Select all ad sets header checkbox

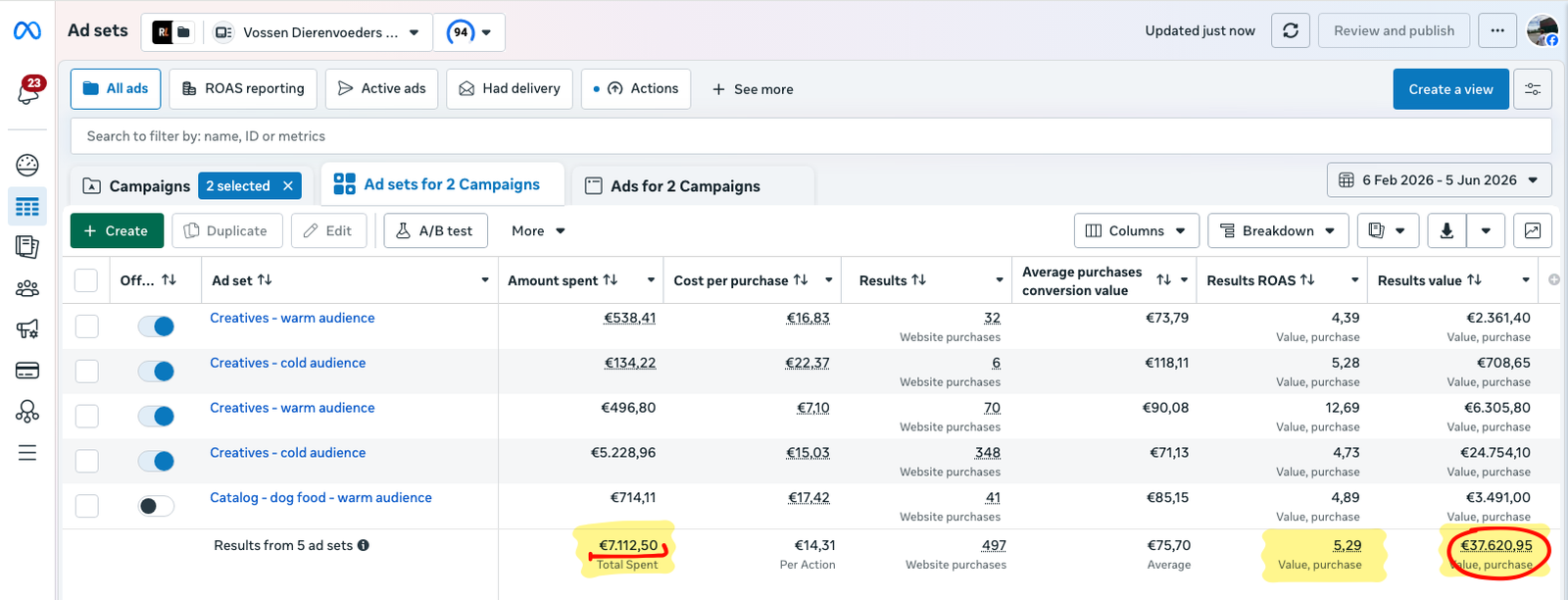click(86, 280)
